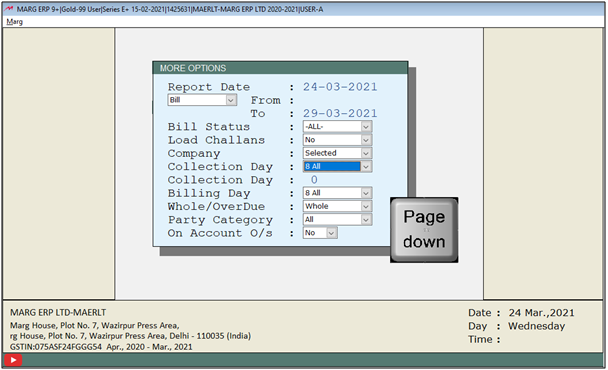The image size is (608, 370).
Task: Click the To date value 29-03-2021
Action: (340, 113)
